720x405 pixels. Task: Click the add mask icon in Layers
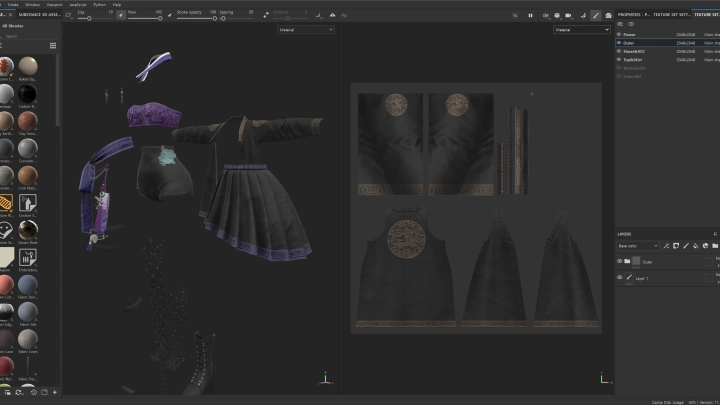coord(676,246)
